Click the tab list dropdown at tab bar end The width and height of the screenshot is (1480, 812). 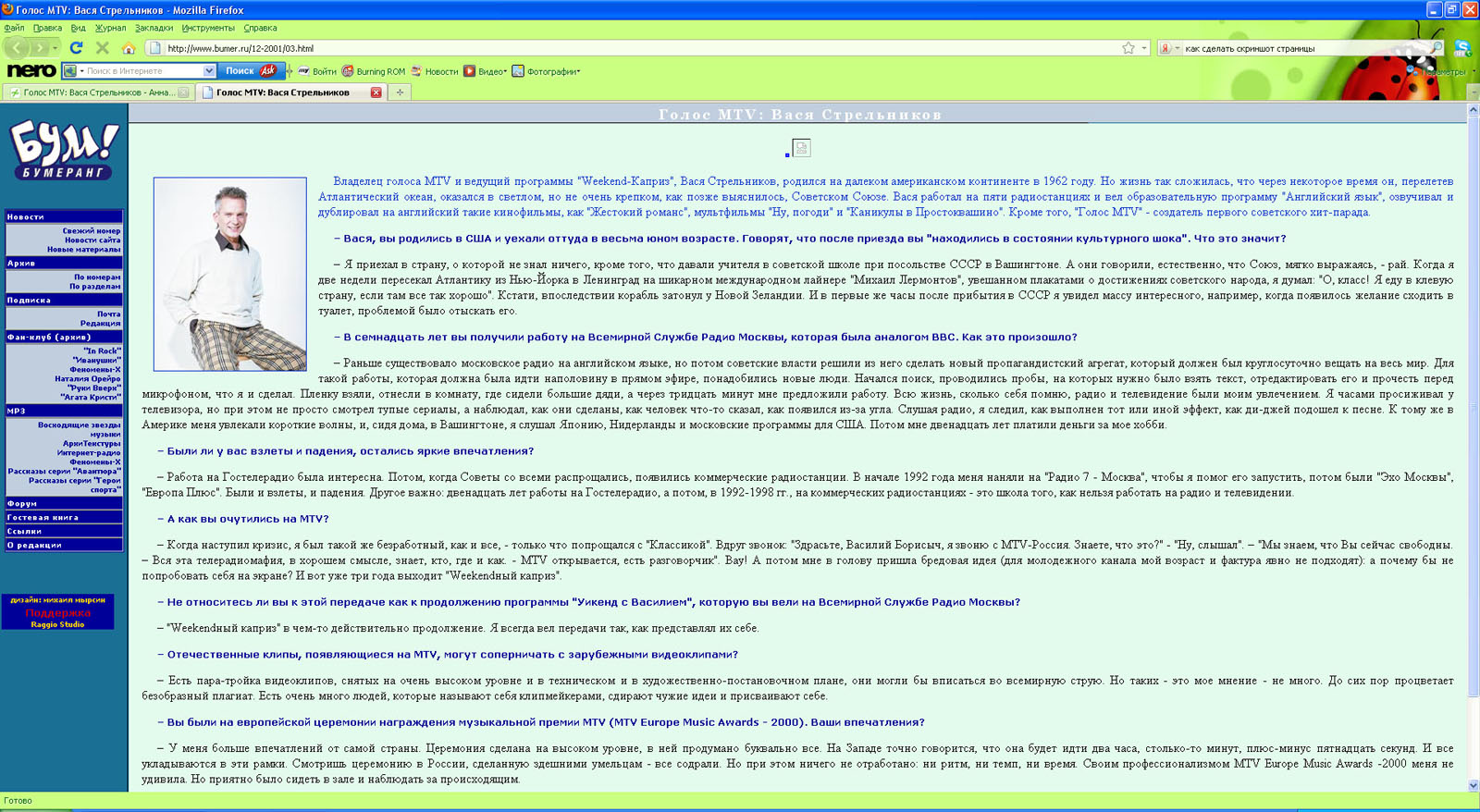pyautogui.click(x=1473, y=92)
